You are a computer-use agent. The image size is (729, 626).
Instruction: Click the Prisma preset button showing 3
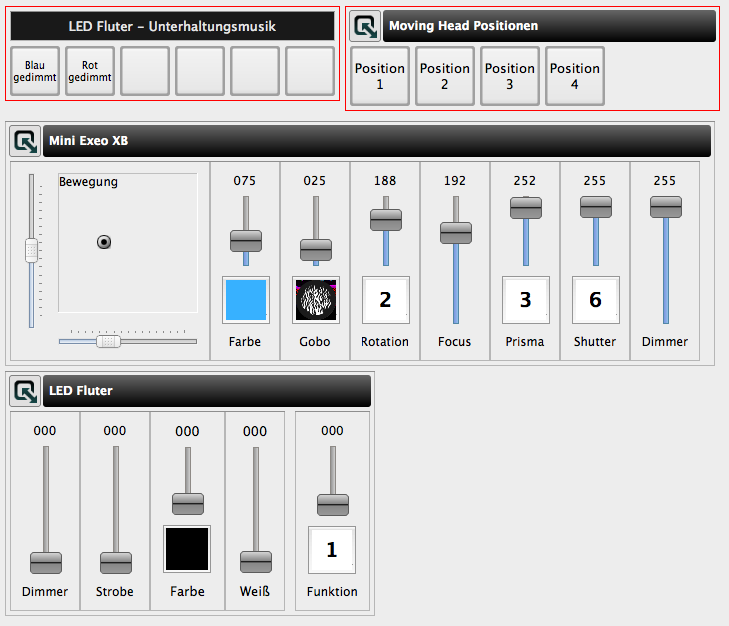pyautogui.click(x=526, y=300)
